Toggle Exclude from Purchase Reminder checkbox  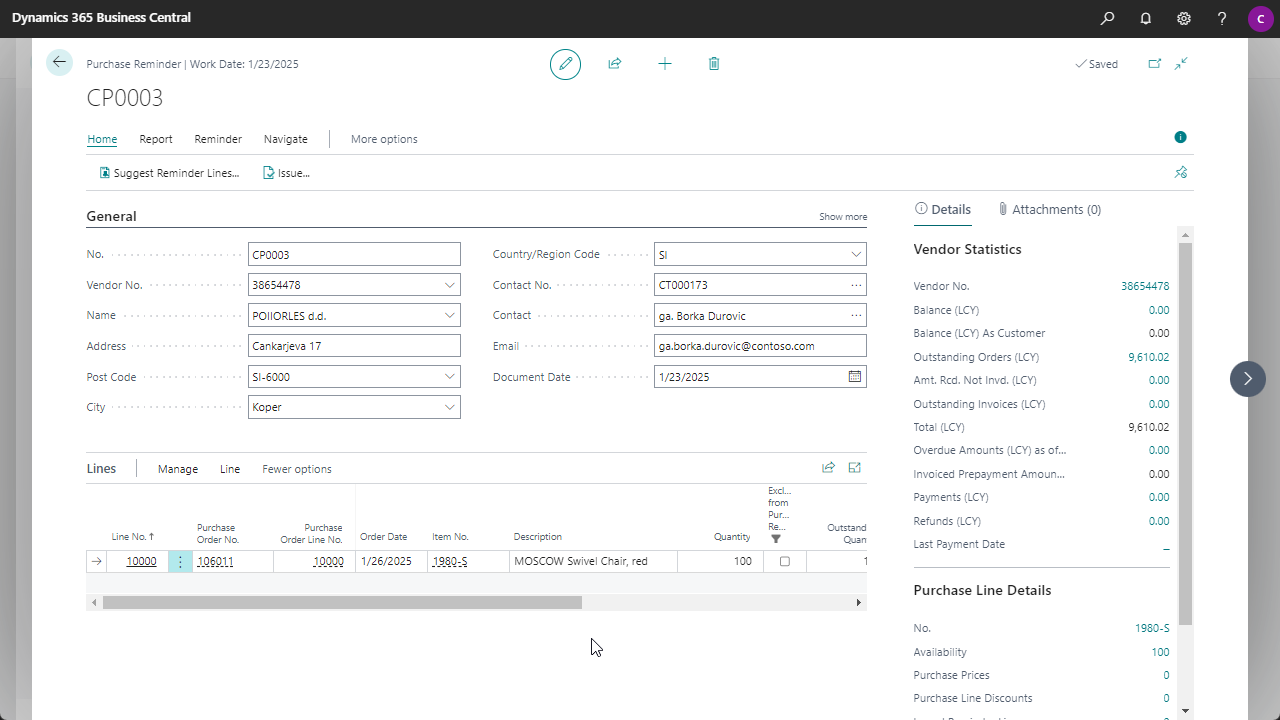[x=785, y=562]
